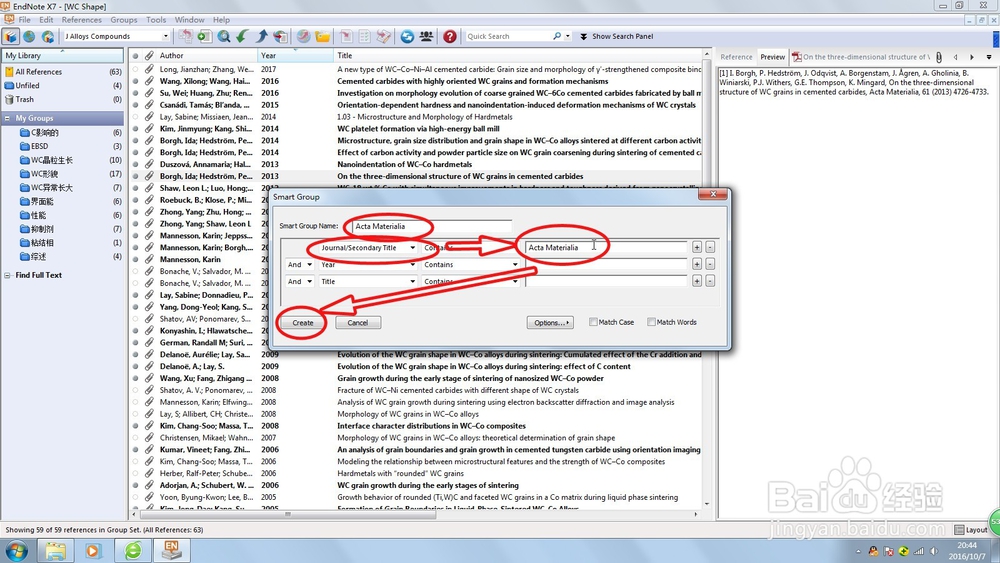
Task: Enable the Match Case checkbox
Action: click(x=593, y=322)
